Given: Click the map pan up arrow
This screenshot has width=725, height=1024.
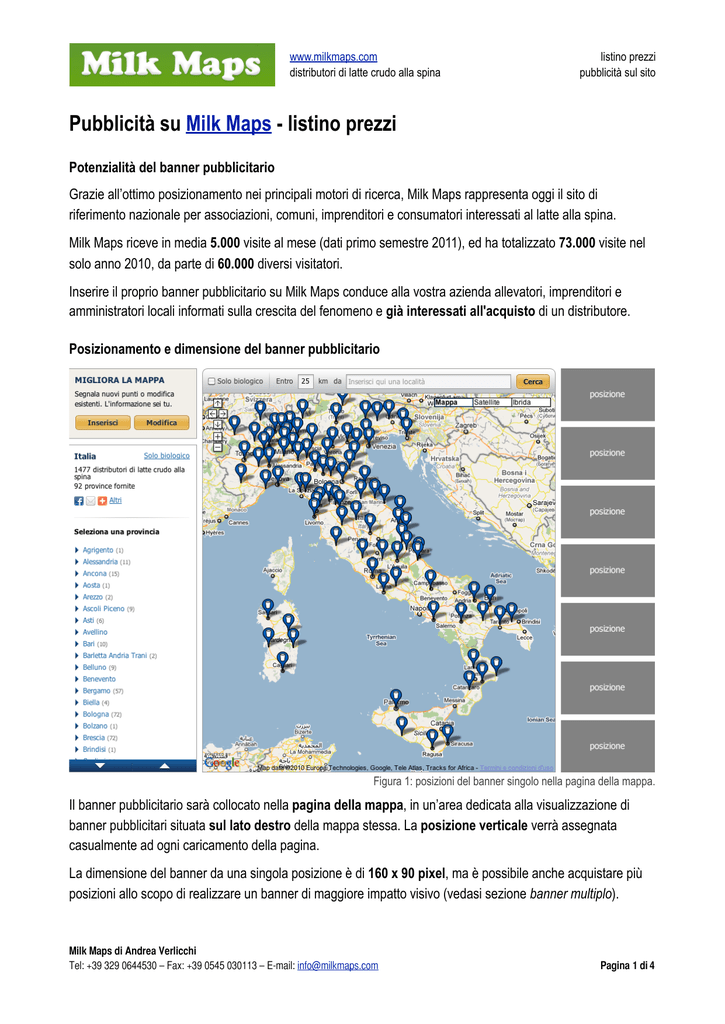Looking at the screenshot, I should pyautogui.click(x=218, y=404).
